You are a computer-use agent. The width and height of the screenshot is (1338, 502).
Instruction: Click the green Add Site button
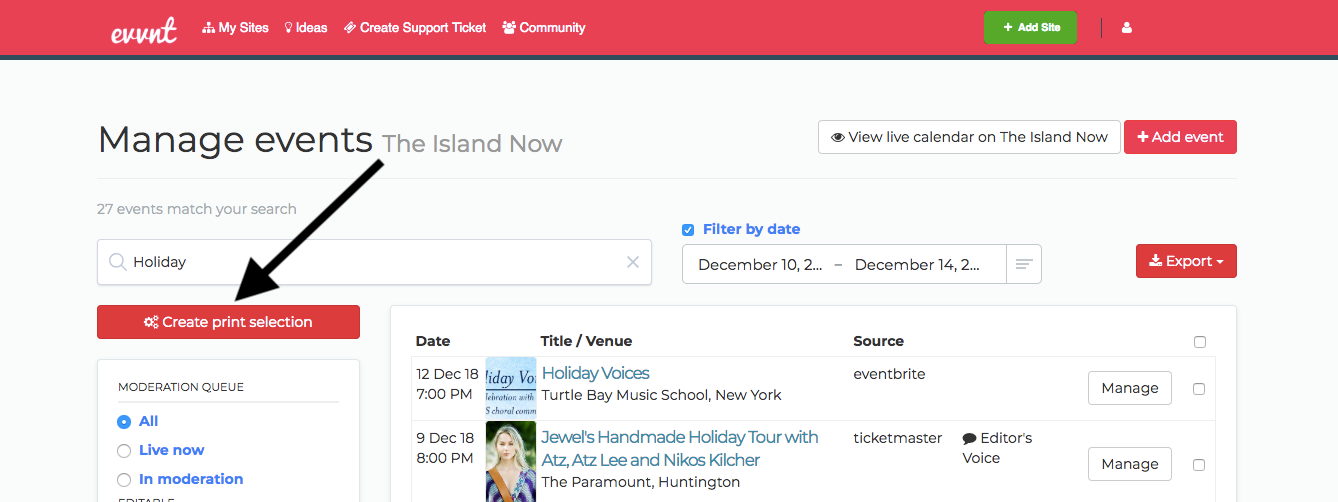(x=1030, y=28)
